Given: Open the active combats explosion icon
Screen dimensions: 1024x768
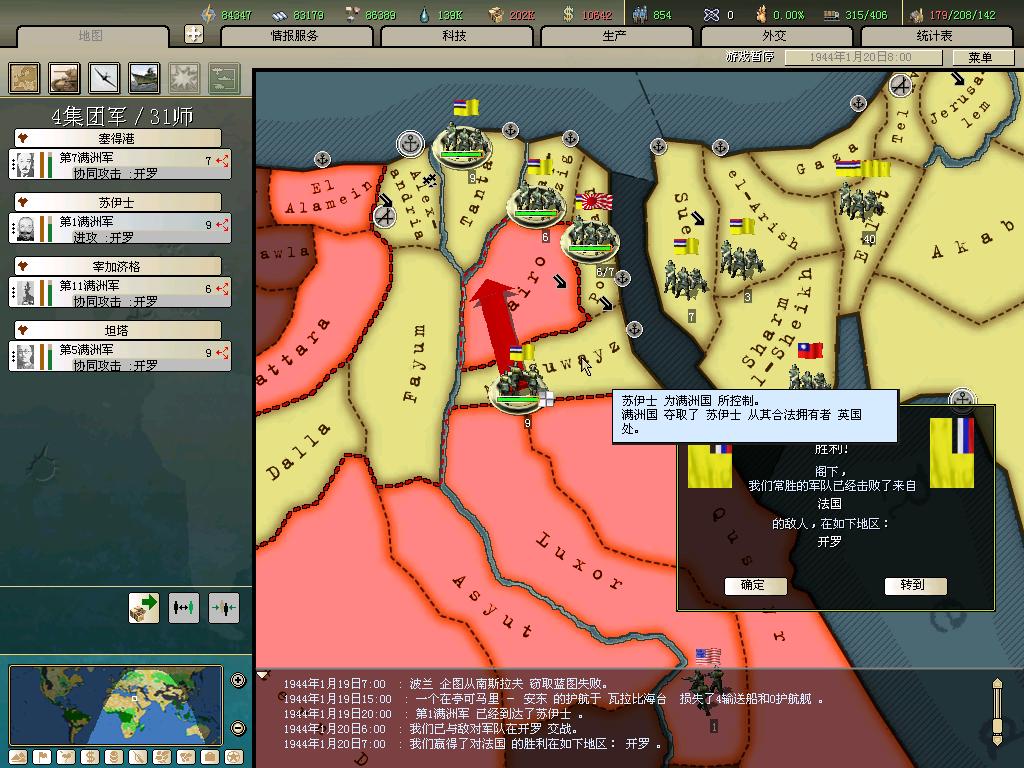Looking at the screenshot, I should [x=184, y=78].
